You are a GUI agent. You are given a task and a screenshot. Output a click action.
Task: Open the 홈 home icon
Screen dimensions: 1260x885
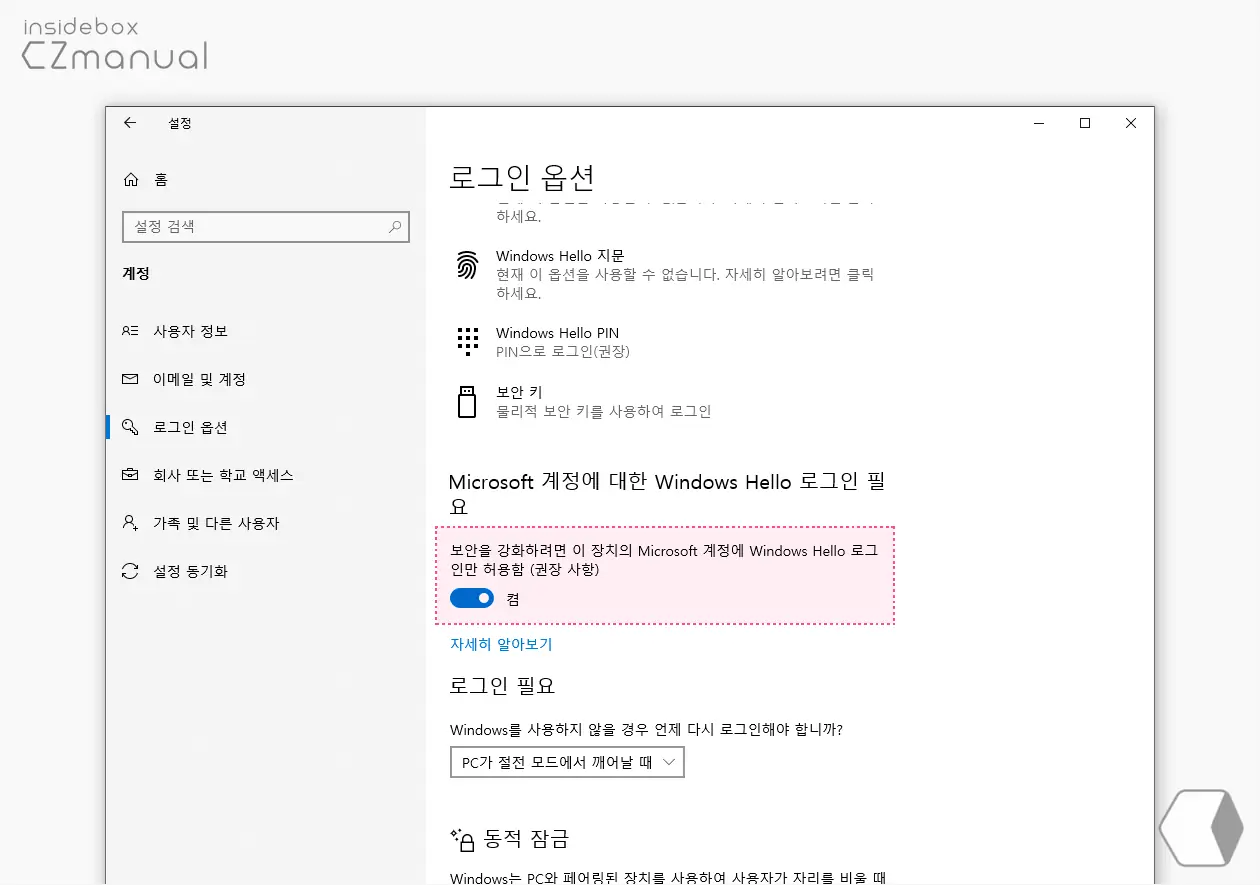131,180
